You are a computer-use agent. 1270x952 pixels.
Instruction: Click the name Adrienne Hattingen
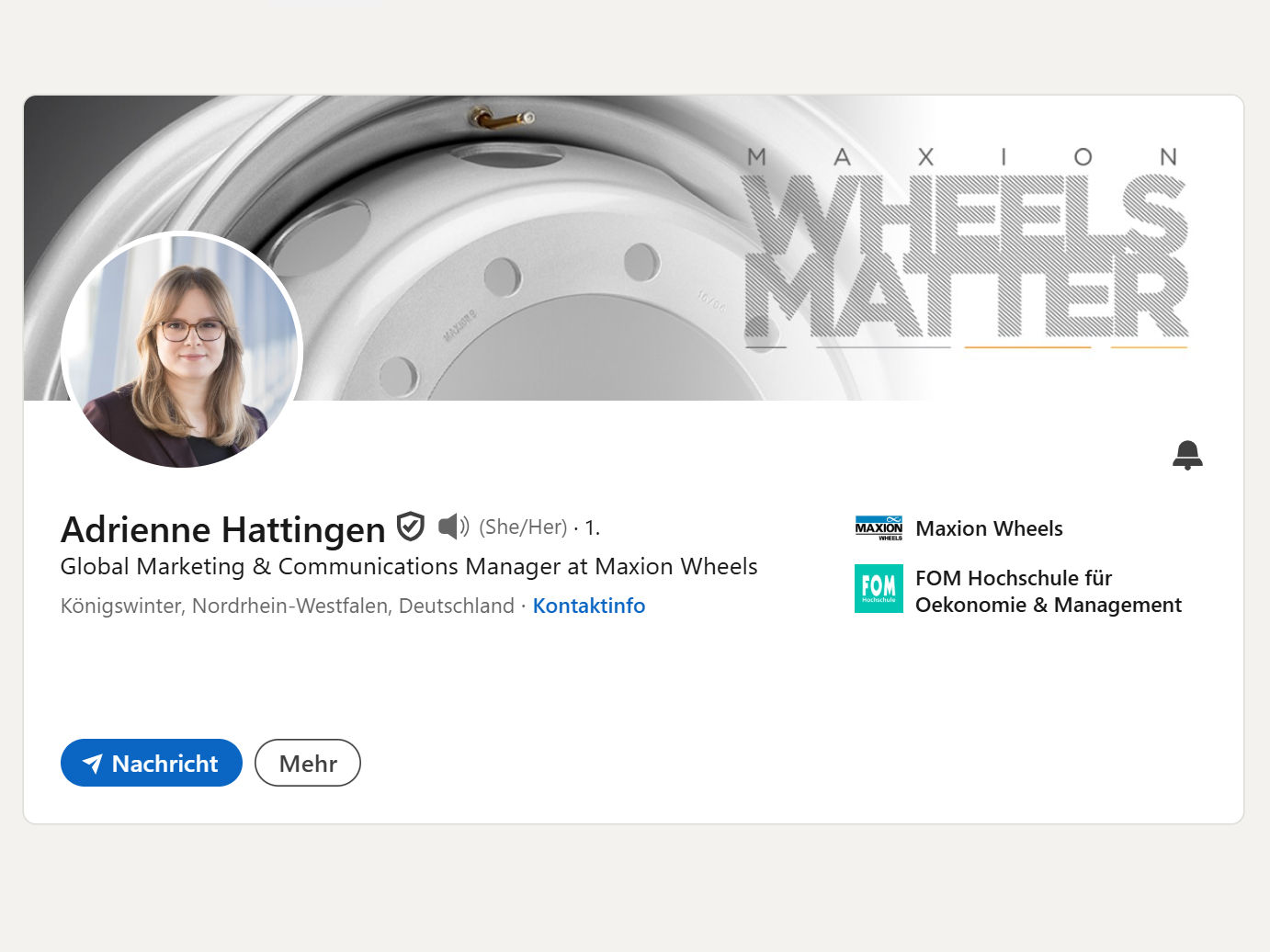pyautogui.click(x=223, y=529)
